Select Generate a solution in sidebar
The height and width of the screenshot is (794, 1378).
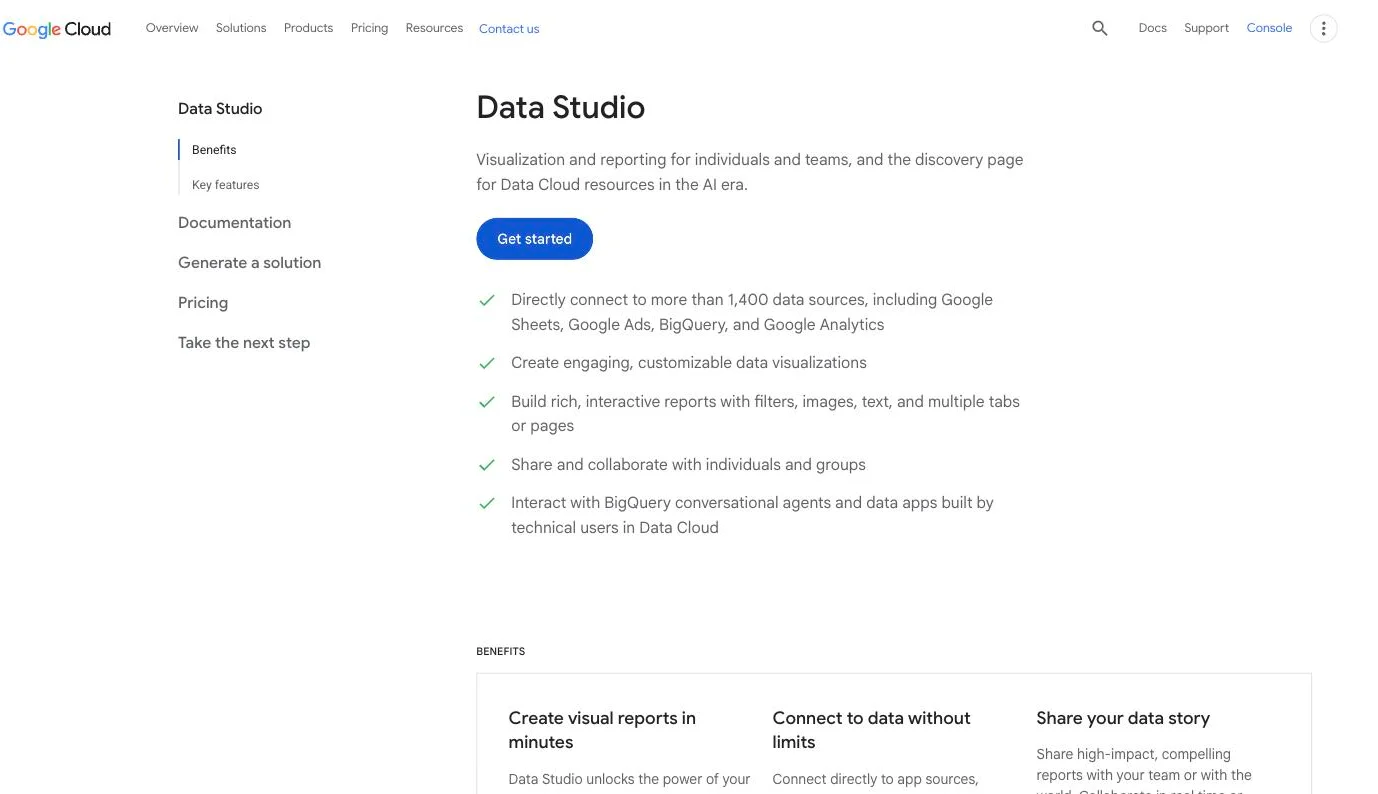(x=249, y=263)
